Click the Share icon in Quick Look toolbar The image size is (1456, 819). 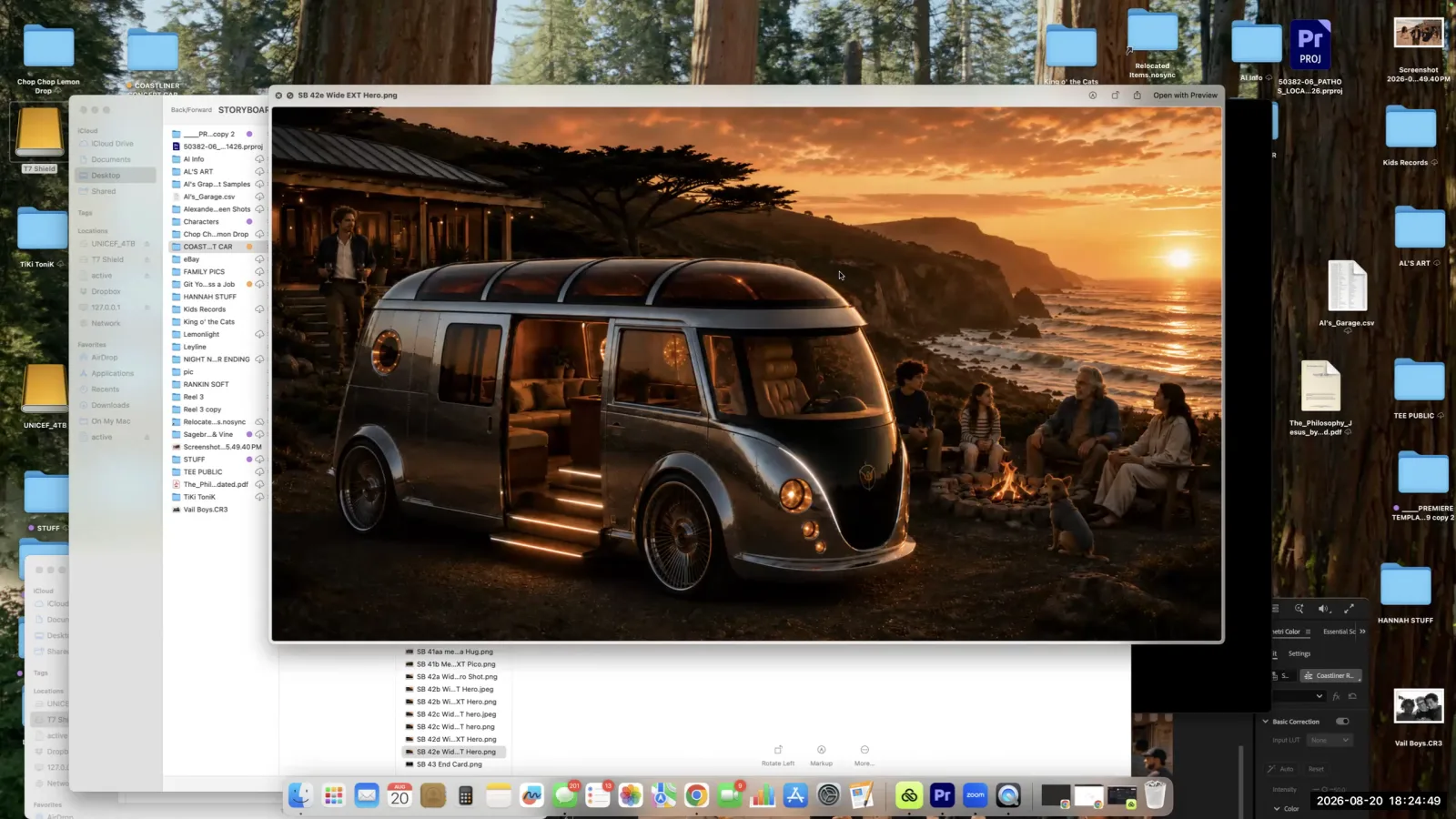click(1137, 95)
